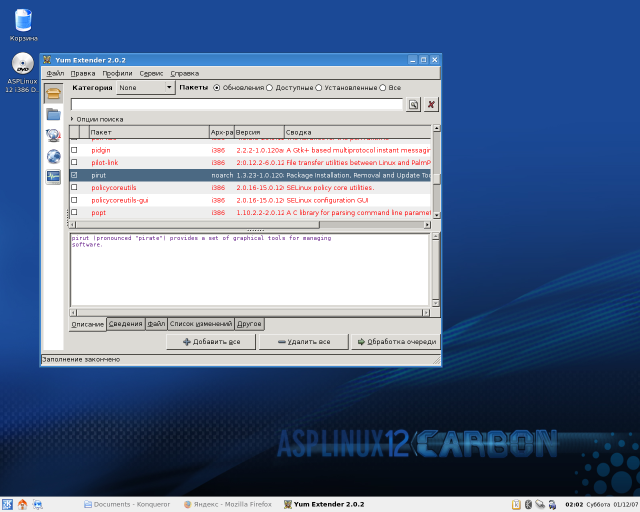The height and width of the screenshot is (512, 640).
Task: Sort by the Пакет column header
Action: (149, 132)
